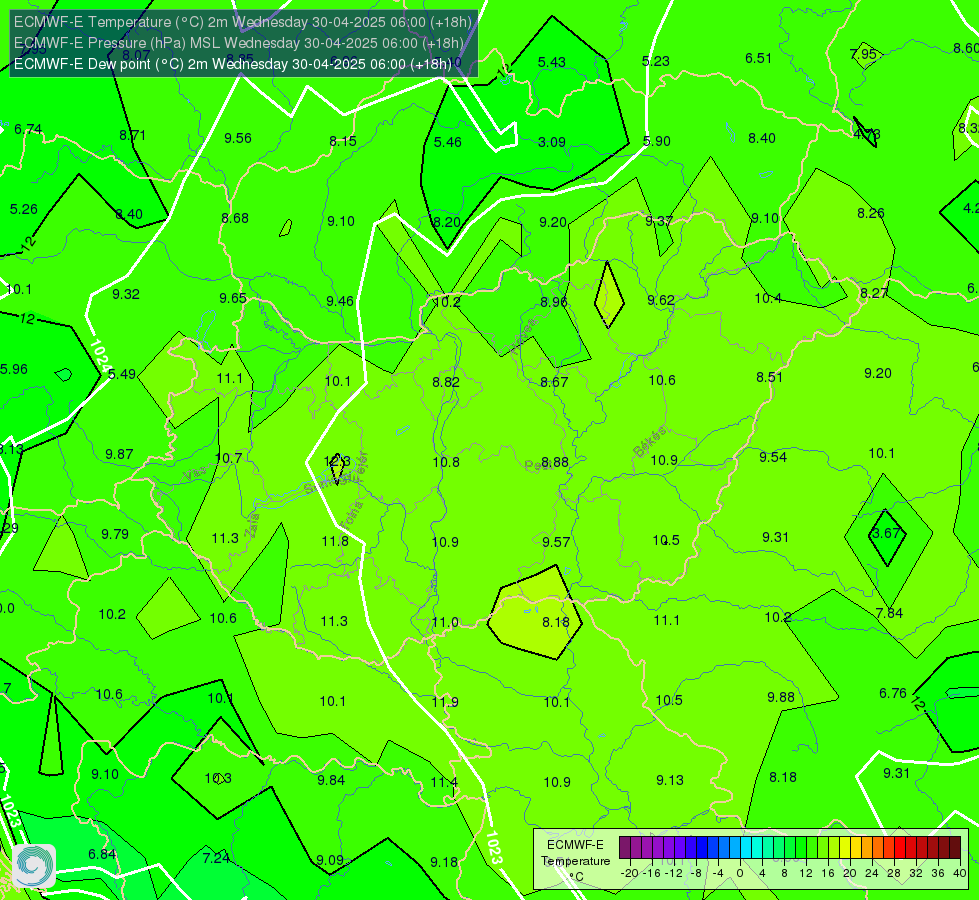Click the 8.68 temperature value
This screenshot has width=979, height=900.
coord(235,219)
